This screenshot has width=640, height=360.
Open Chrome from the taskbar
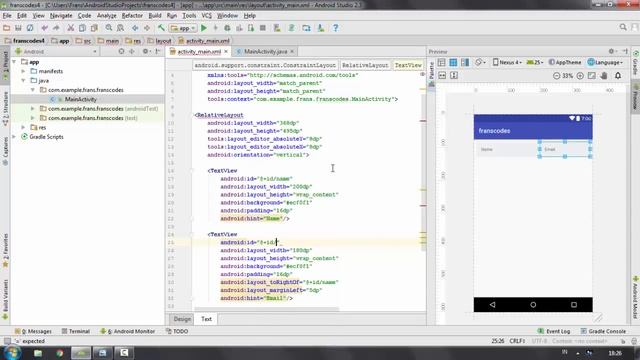click(x=60, y=353)
